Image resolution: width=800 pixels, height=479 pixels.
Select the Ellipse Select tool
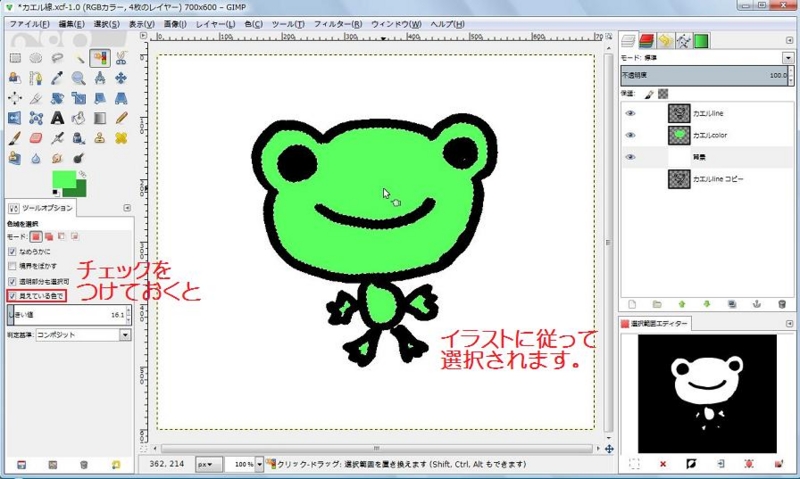coord(36,58)
